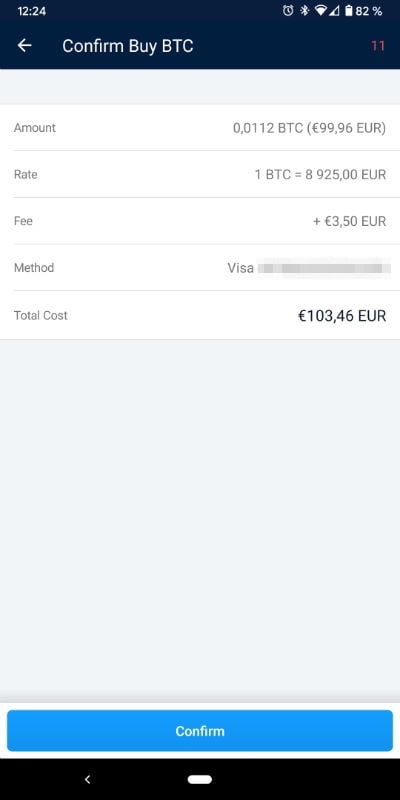Tap the Wi-Fi signal icon
Image resolution: width=400 pixels, height=800 pixels.
[321, 11]
